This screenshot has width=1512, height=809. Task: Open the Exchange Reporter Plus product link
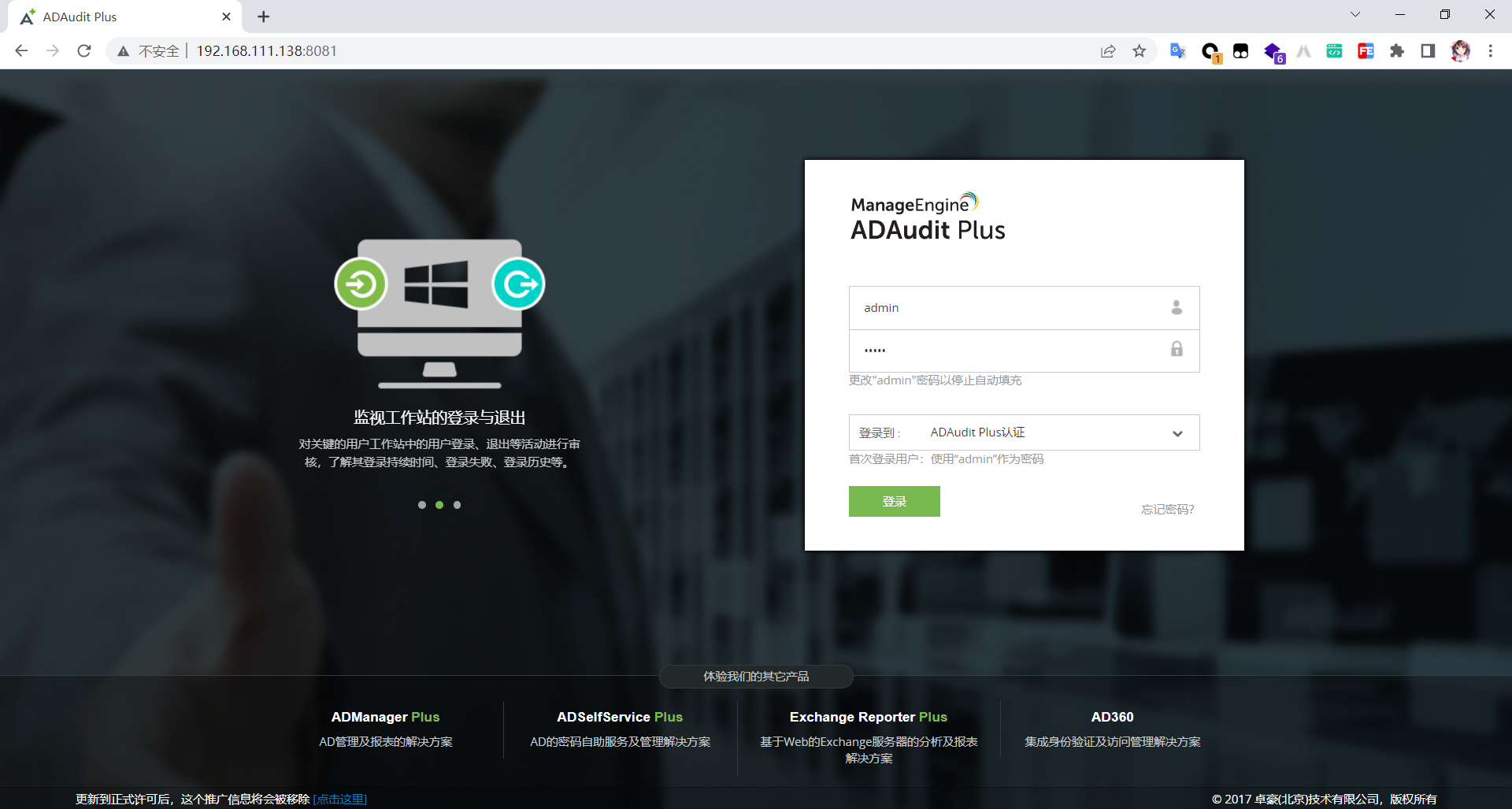point(869,717)
